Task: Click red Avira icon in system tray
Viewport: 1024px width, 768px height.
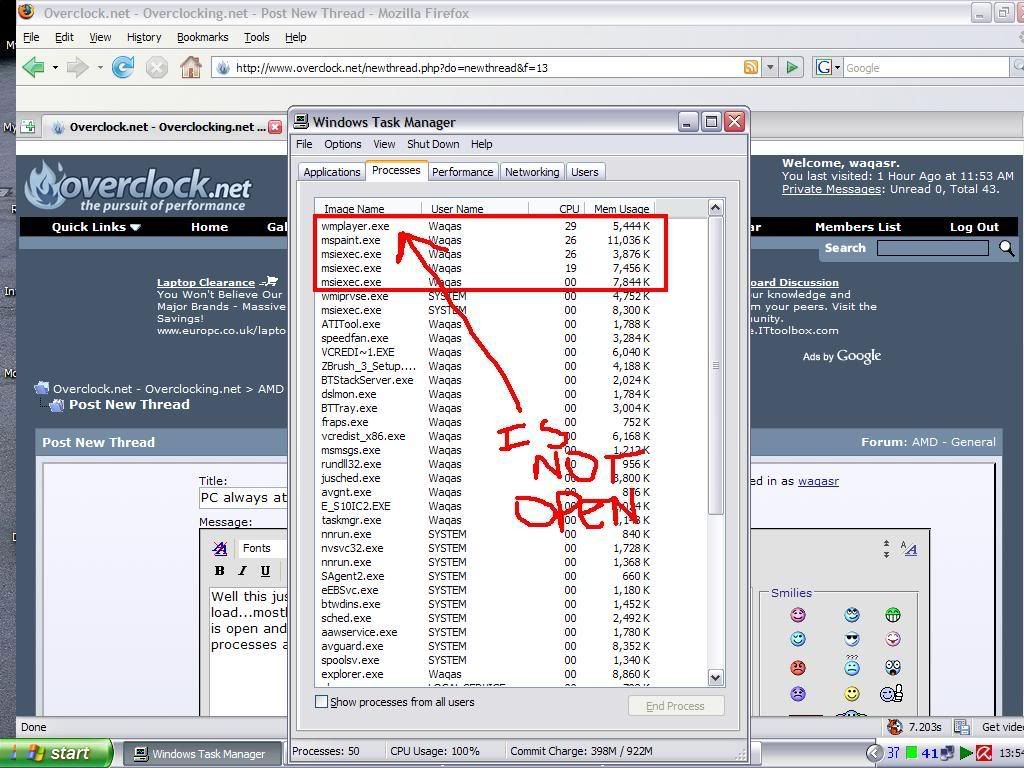Action: point(984,754)
